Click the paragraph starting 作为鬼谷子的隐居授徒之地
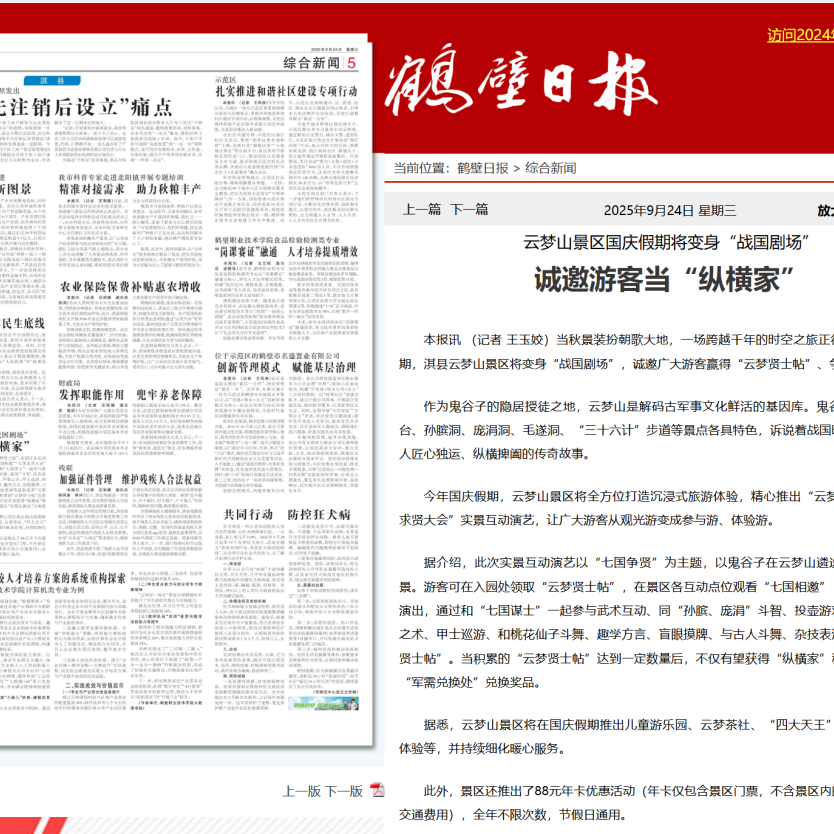The image size is (834, 834). point(616,430)
